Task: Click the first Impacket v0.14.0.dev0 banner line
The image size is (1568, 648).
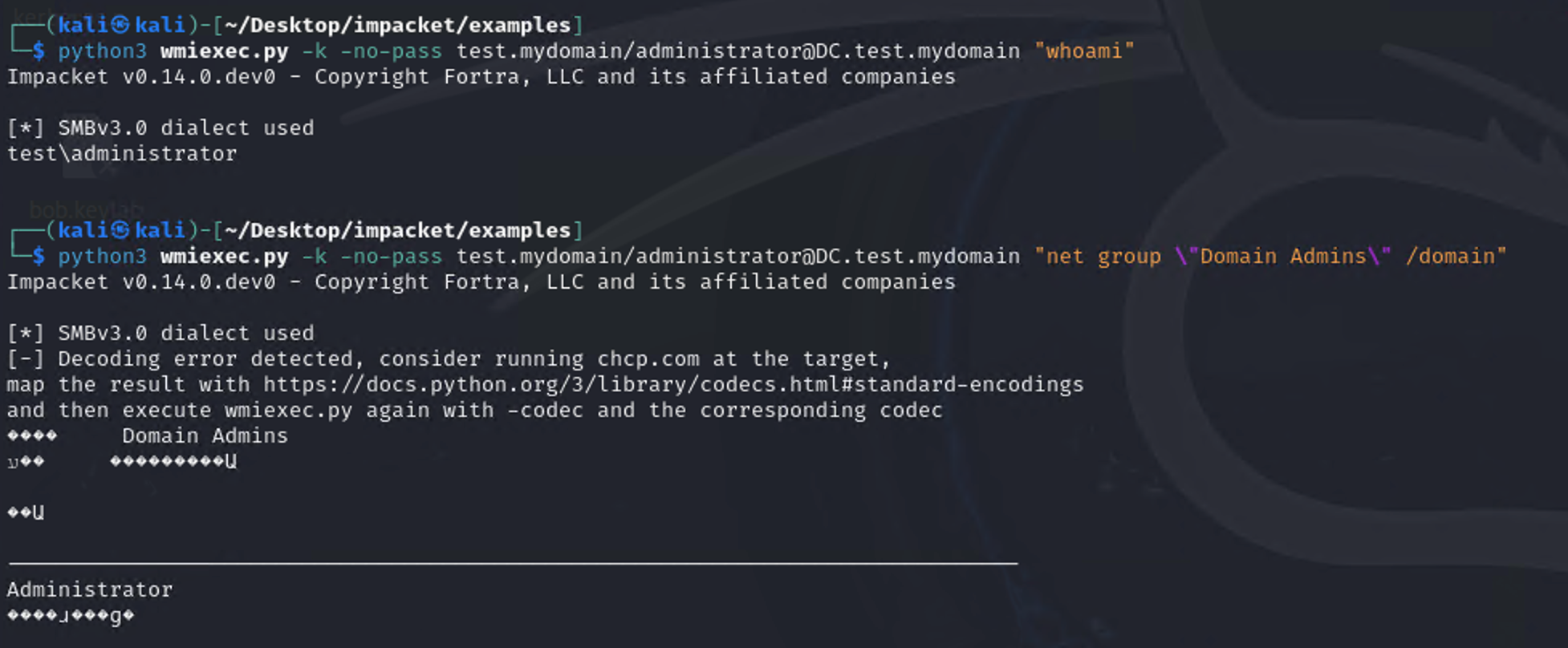Action: (481, 77)
